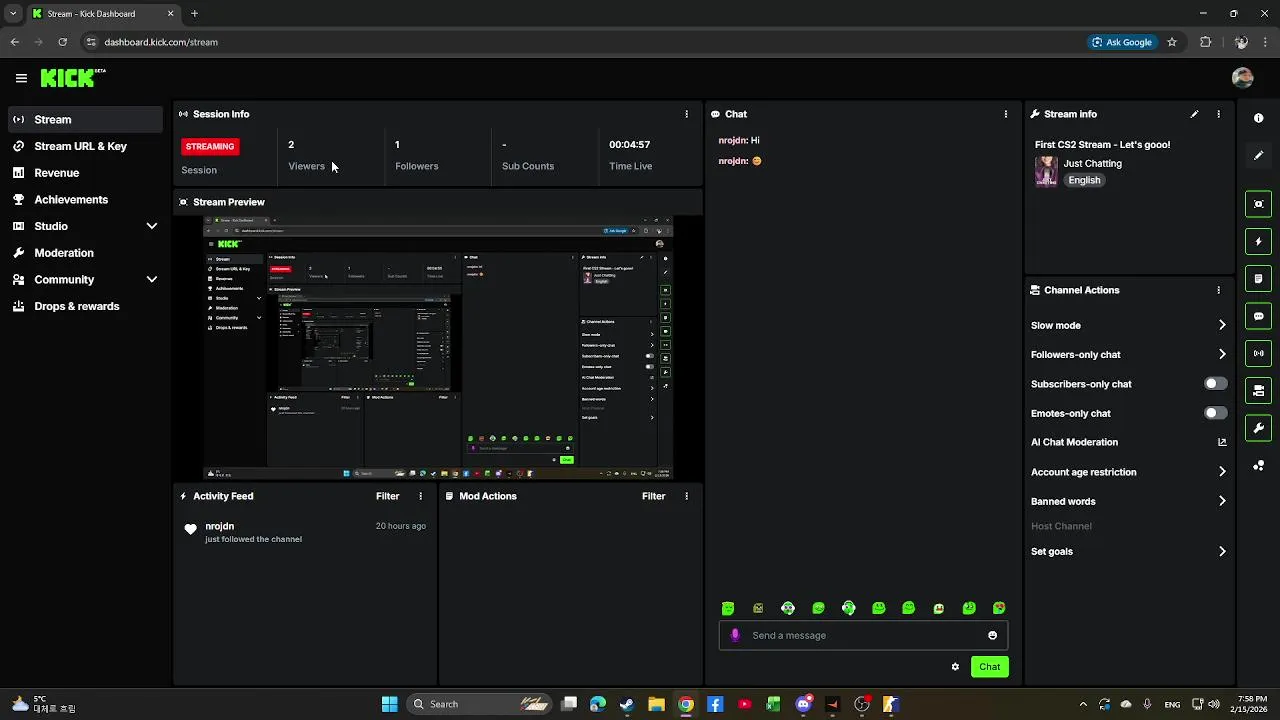Open Session Info three-dot menu
The width and height of the screenshot is (1280, 720).
[686, 114]
